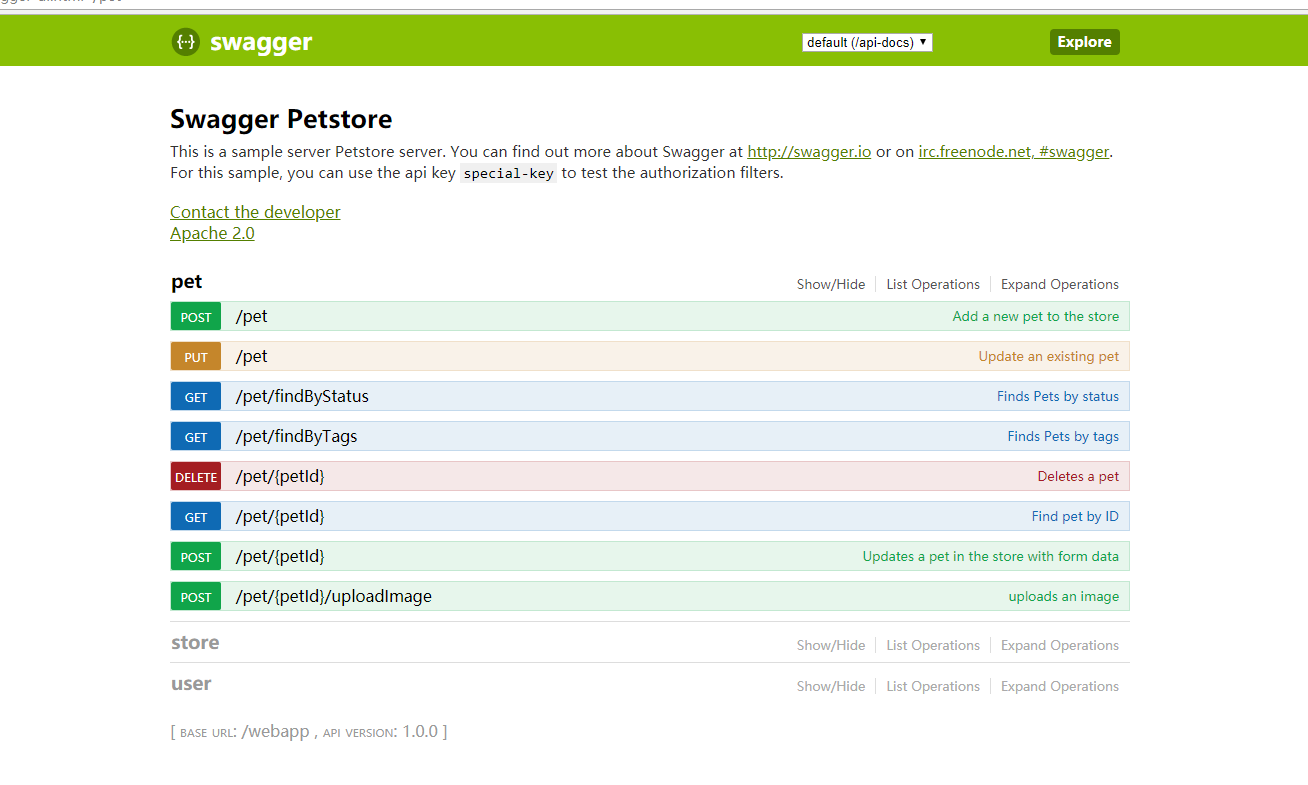This screenshot has width=1308, height=785.
Task: Click Expand Operations for user section
Action: [x=1060, y=686]
